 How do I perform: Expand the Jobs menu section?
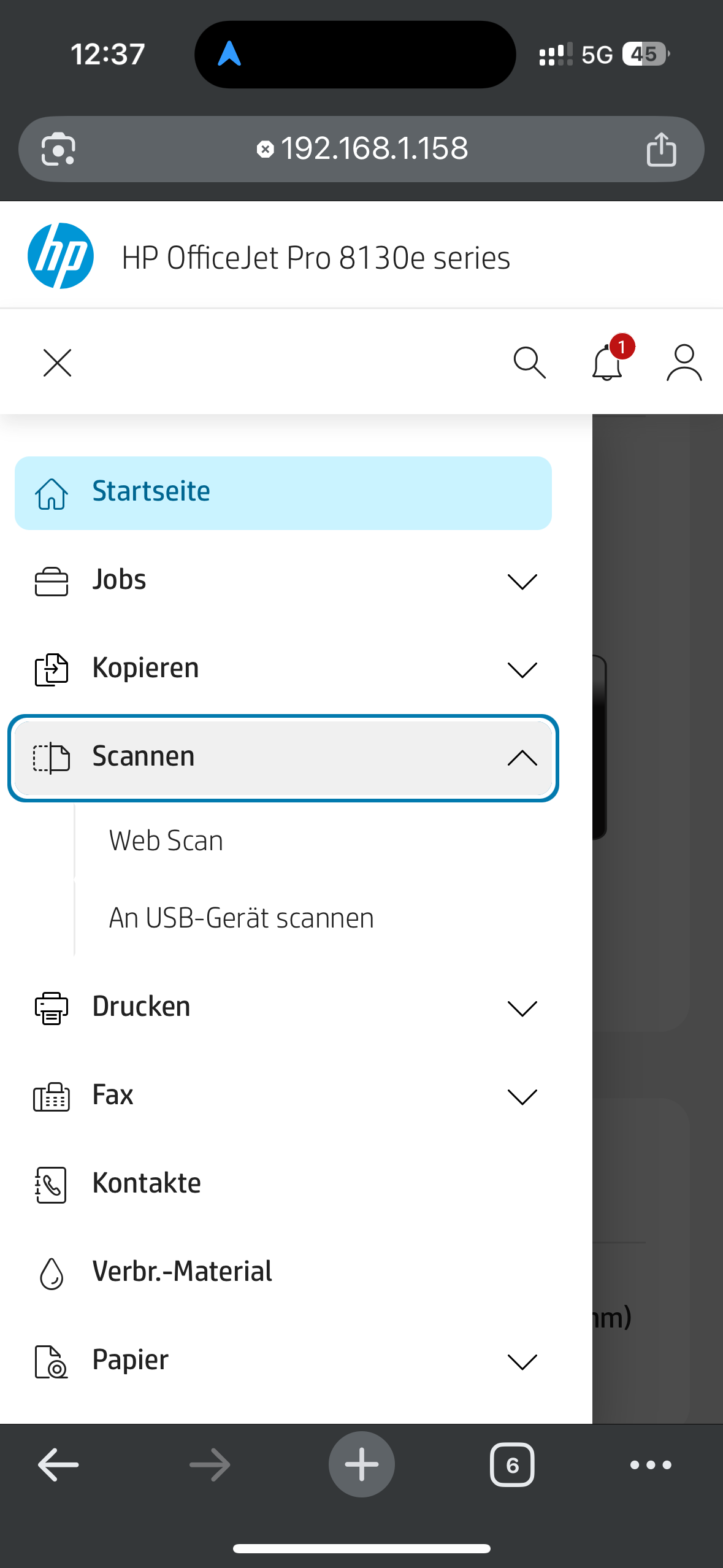point(522,580)
